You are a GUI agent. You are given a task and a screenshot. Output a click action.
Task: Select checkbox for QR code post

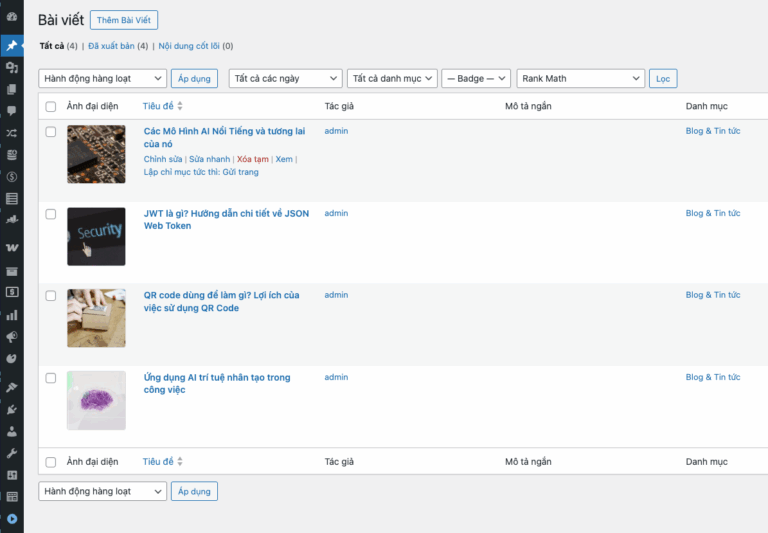(51, 296)
